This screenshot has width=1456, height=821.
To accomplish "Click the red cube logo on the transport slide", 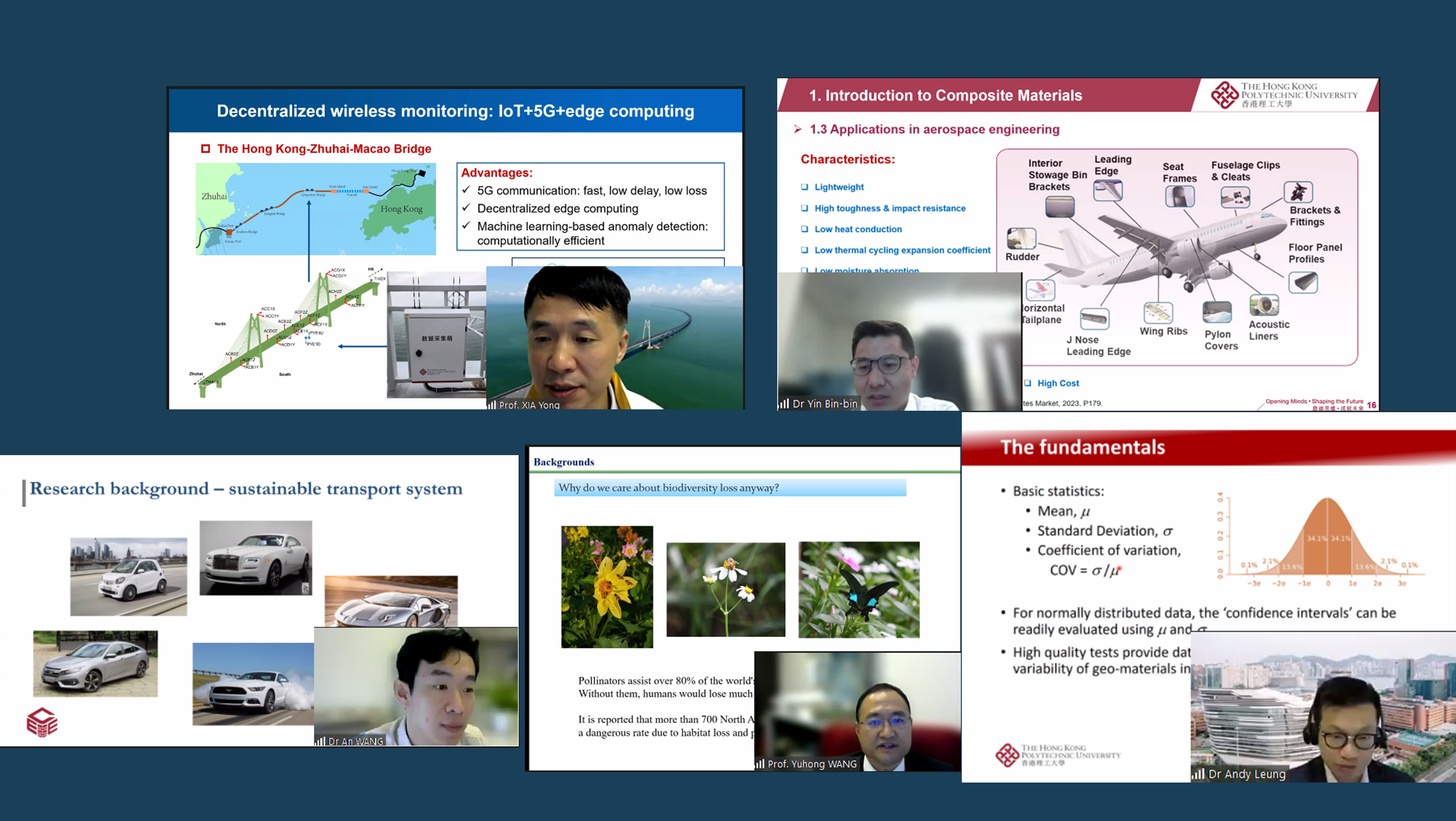I will point(43,722).
